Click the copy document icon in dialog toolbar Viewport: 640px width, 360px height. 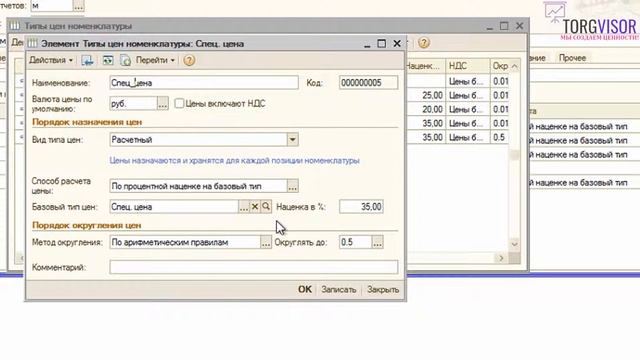point(125,60)
